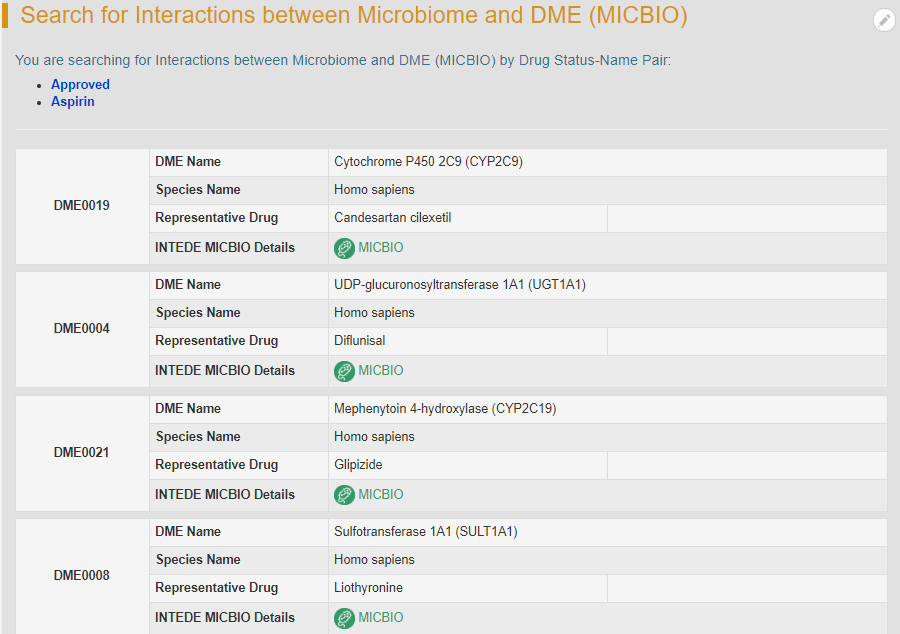The width and height of the screenshot is (900, 634).
Task: Click the MICBIO icon in the DME0021 row
Action: [344, 495]
